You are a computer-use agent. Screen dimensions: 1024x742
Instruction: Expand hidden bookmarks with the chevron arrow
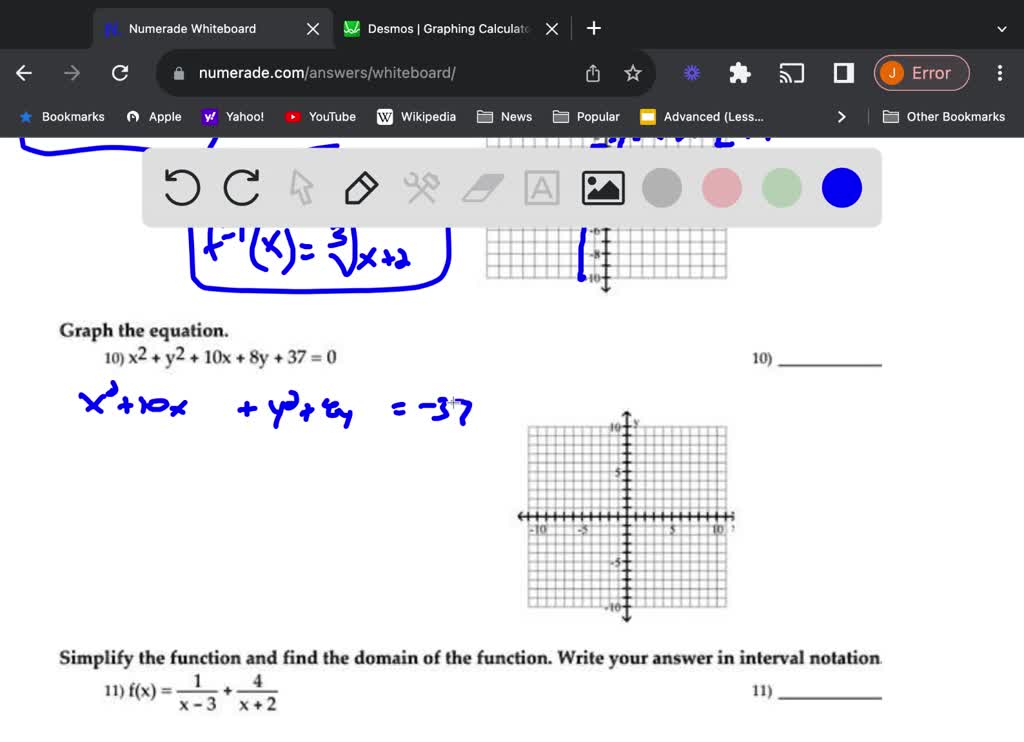point(842,116)
